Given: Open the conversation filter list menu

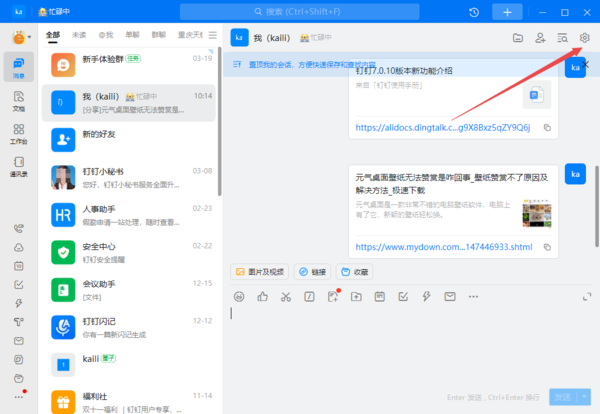Looking at the screenshot, I should click(212, 35).
